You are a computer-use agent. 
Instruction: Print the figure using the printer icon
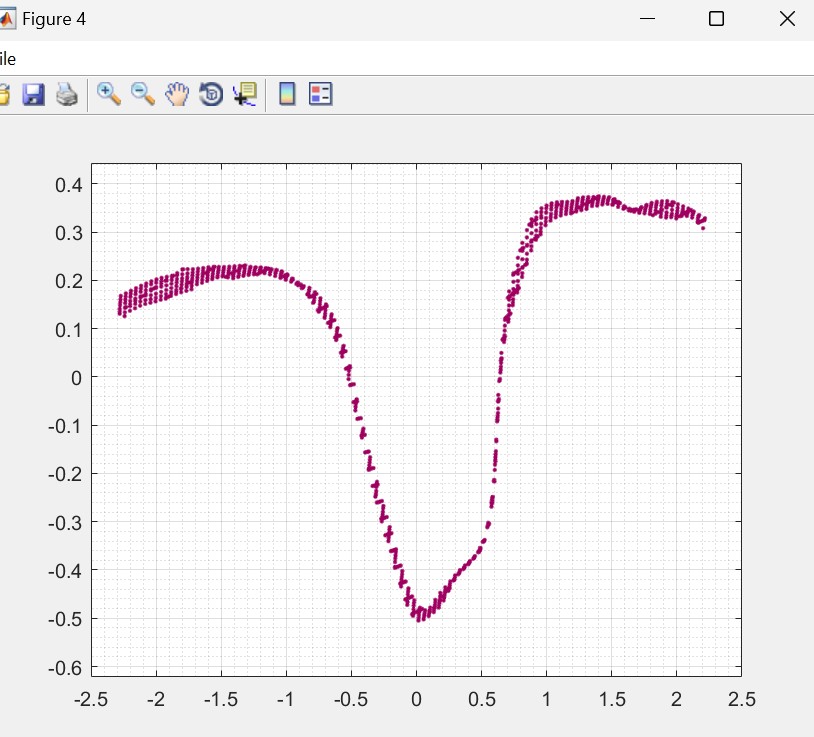point(67,95)
